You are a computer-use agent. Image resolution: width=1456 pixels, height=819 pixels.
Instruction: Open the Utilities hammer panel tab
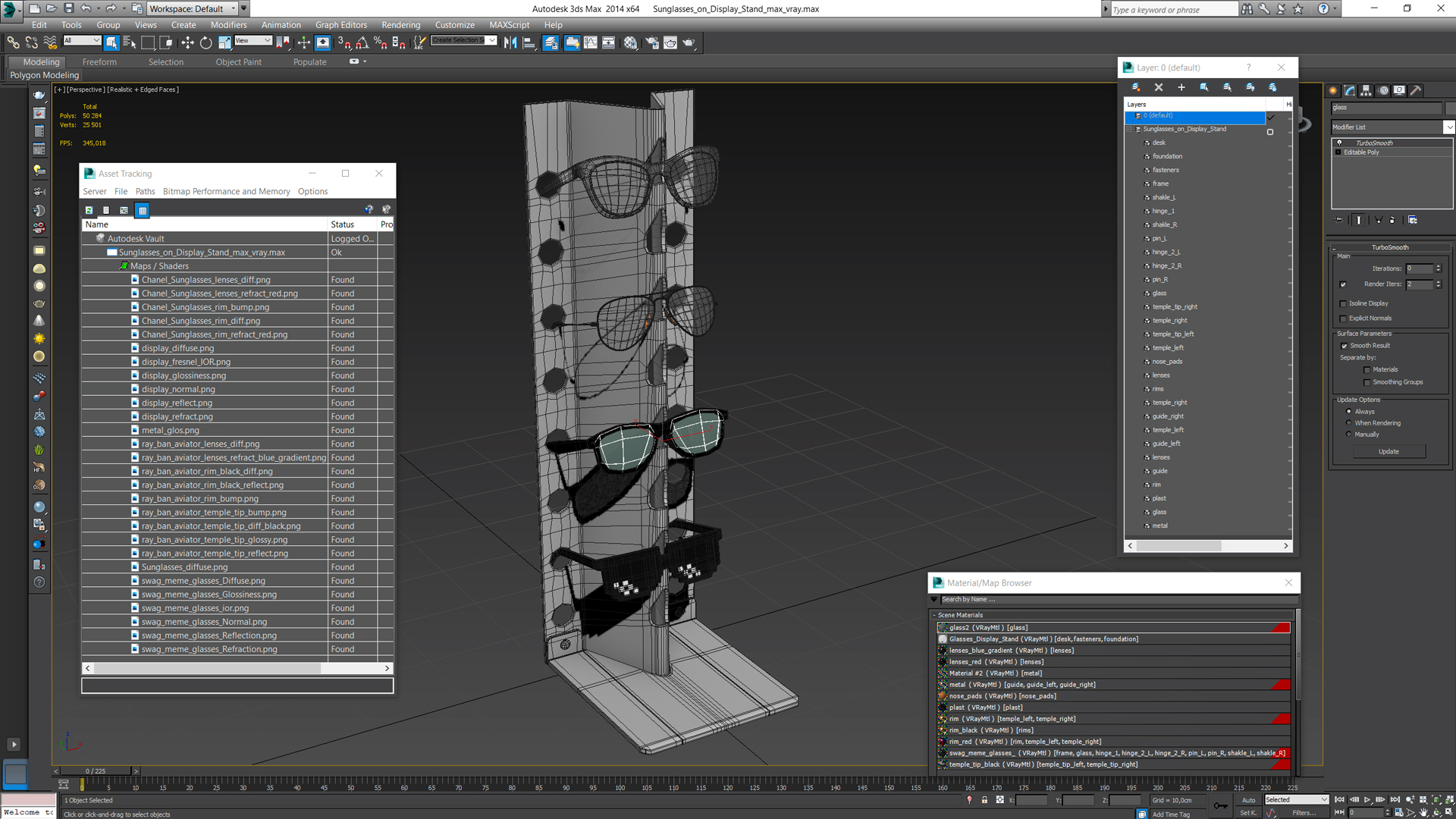point(1415,90)
